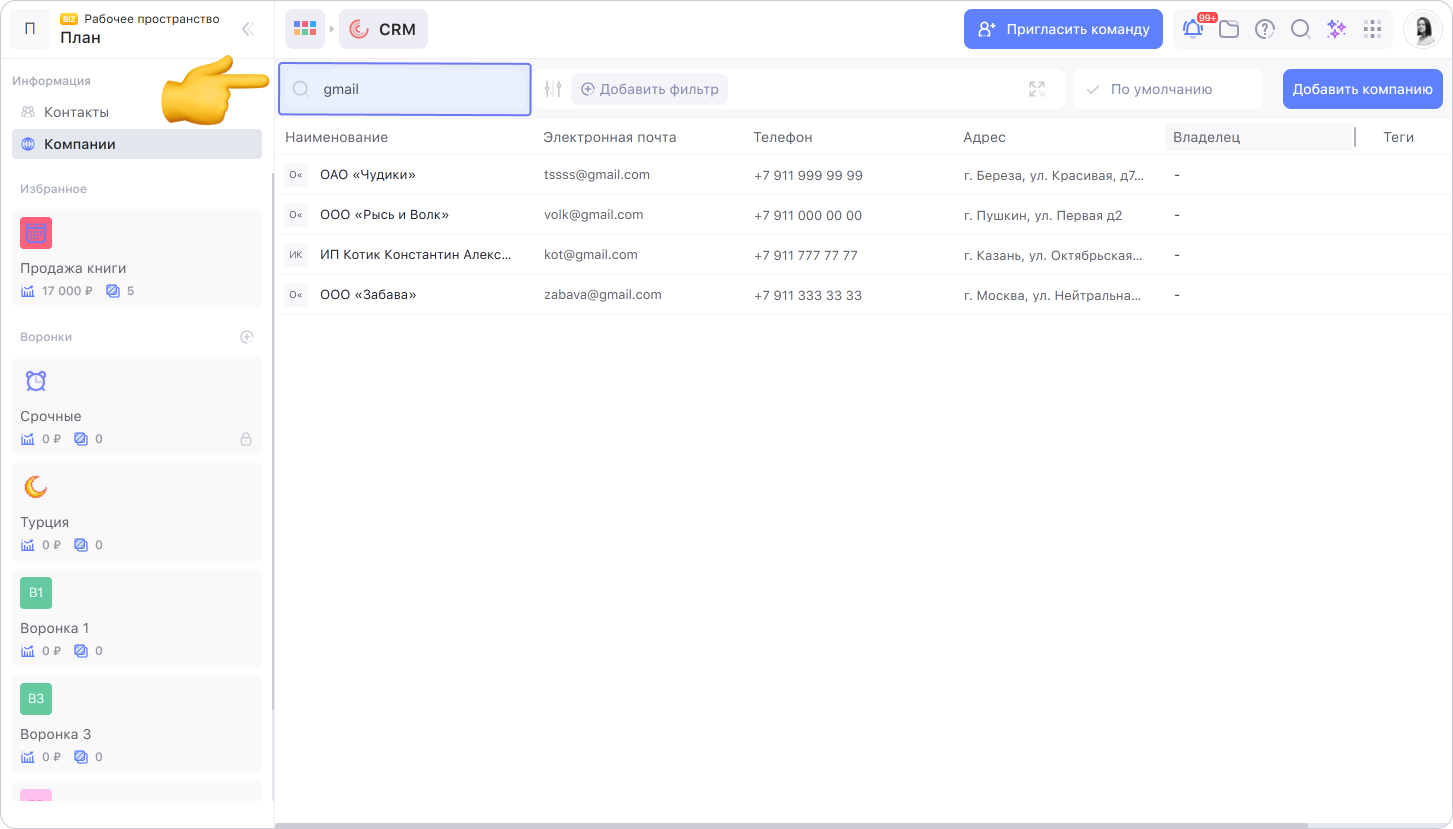This screenshot has height=829, width=1453.
Task: Select Компании in sidebar
Action: pos(80,144)
